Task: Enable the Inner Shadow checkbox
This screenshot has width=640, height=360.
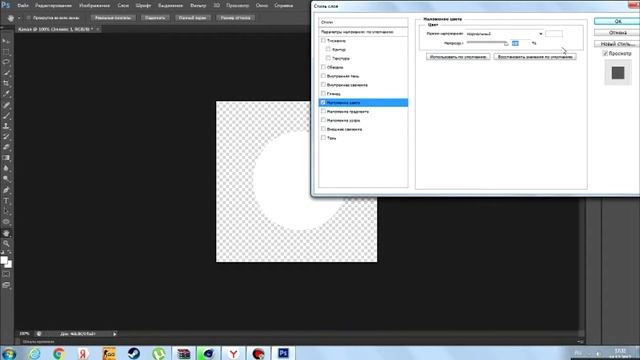Action: click(x=323, y=76)
